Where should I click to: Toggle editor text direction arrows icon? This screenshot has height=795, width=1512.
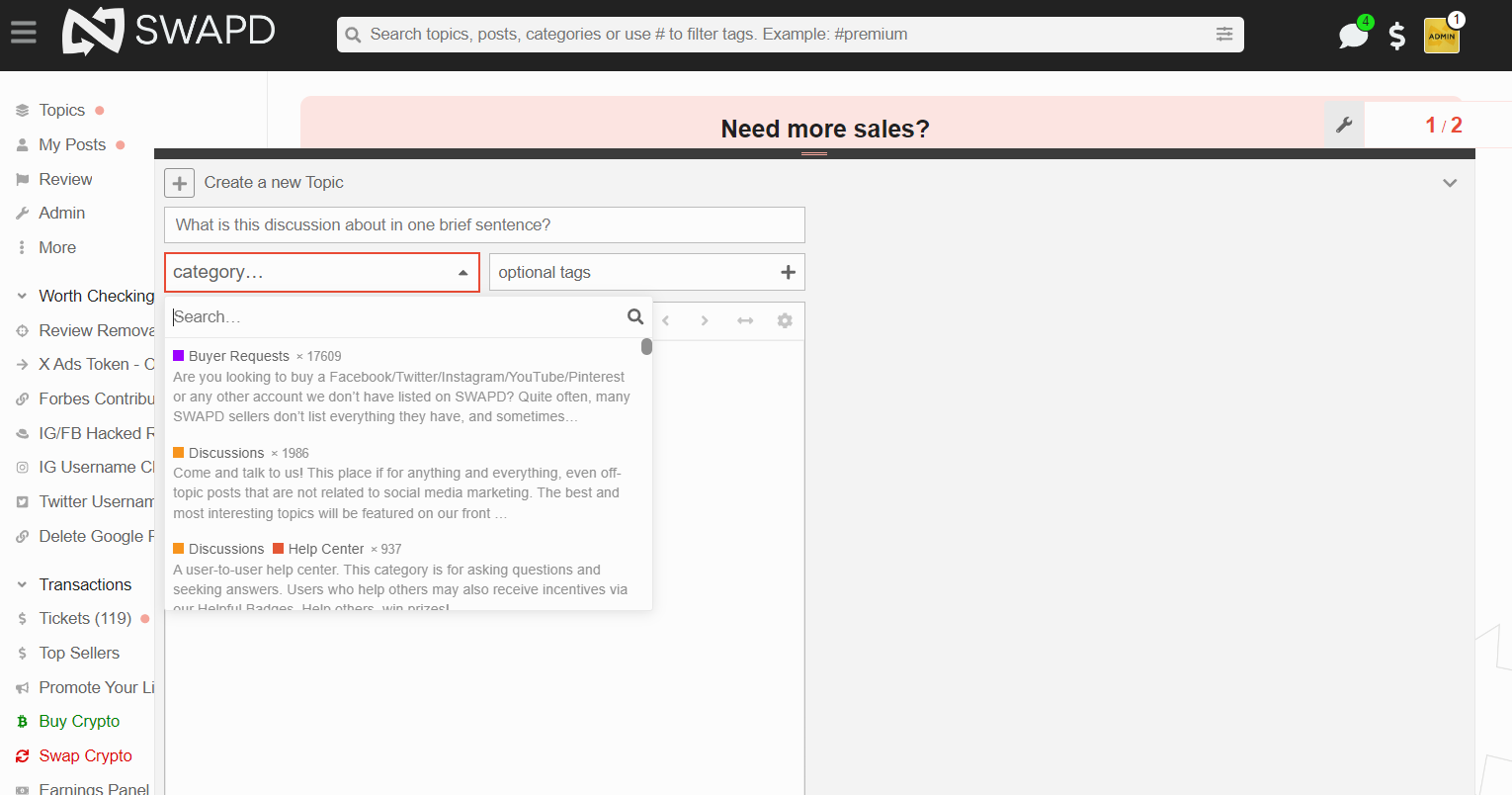pos(745,320)
